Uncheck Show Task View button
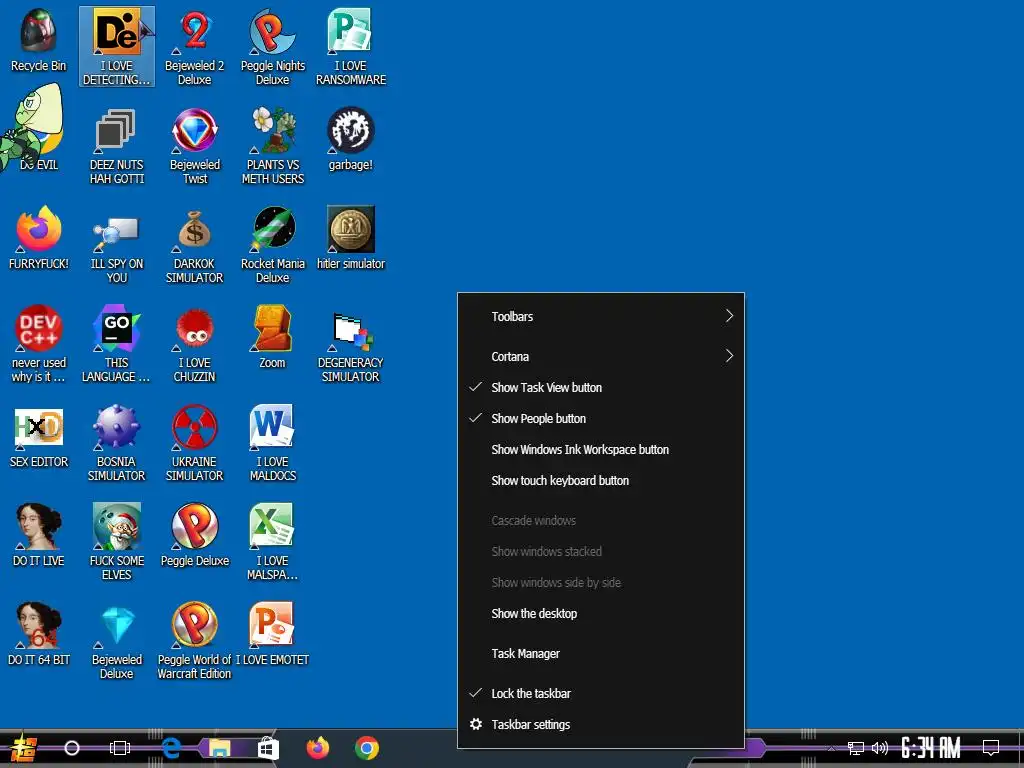 (x=601, y=387)
